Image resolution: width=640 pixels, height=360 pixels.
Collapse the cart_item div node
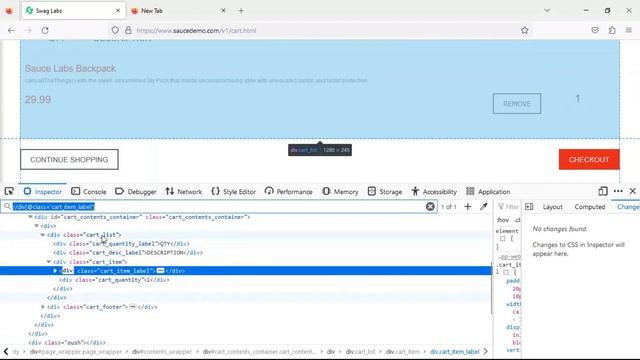coord(49,262)
